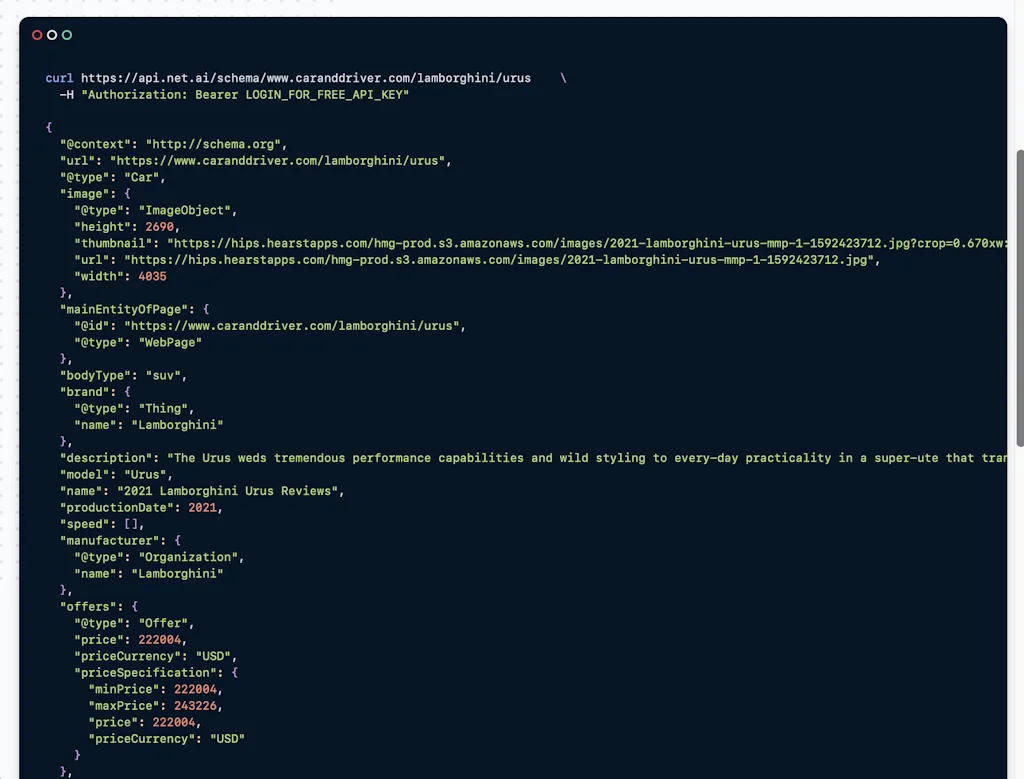Collapse the "offers" object brace
1024x779 pixels.
click(x=135, y=607)
